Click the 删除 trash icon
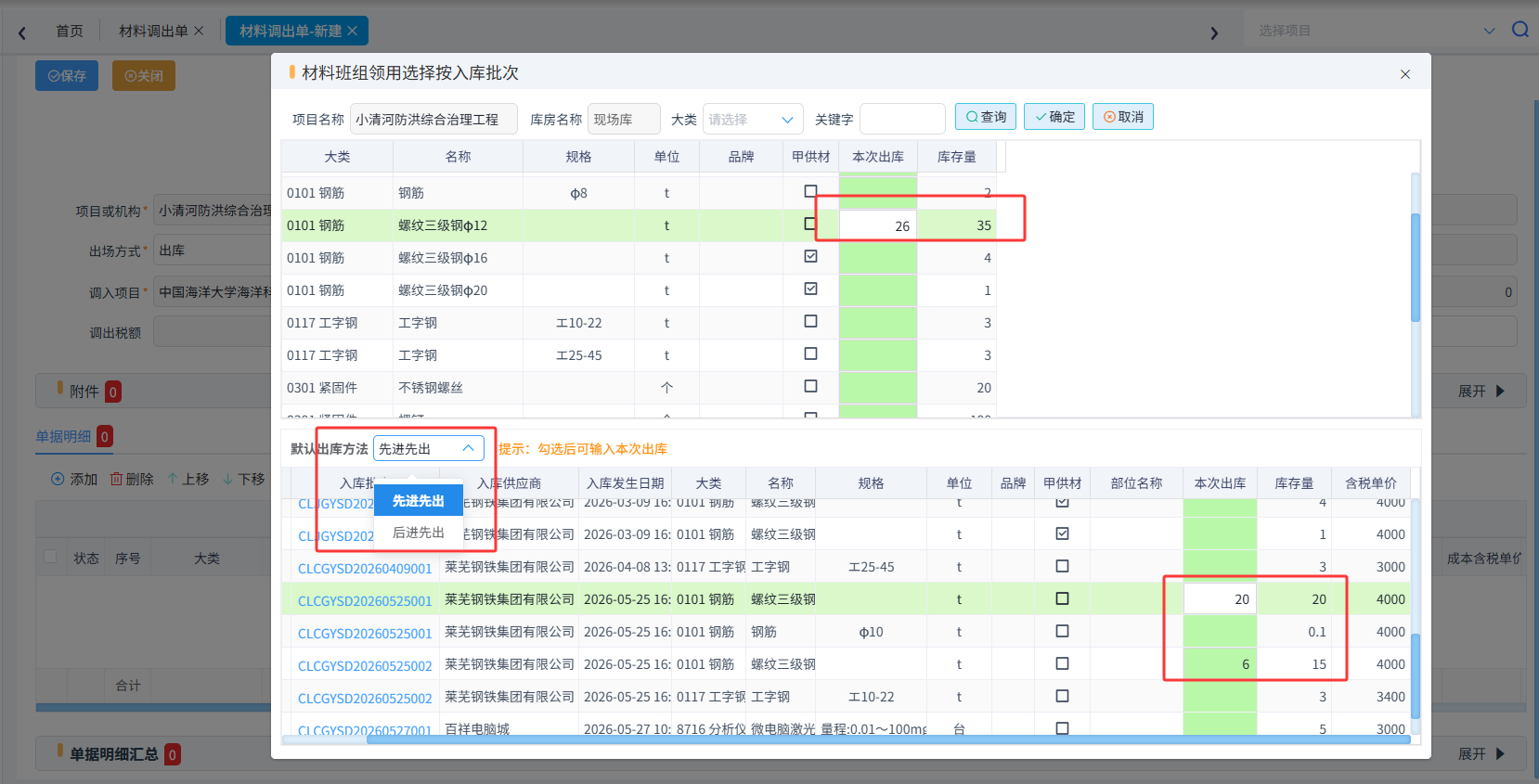This screenshot has width=1539, height=784. click(x=117, y=479)
